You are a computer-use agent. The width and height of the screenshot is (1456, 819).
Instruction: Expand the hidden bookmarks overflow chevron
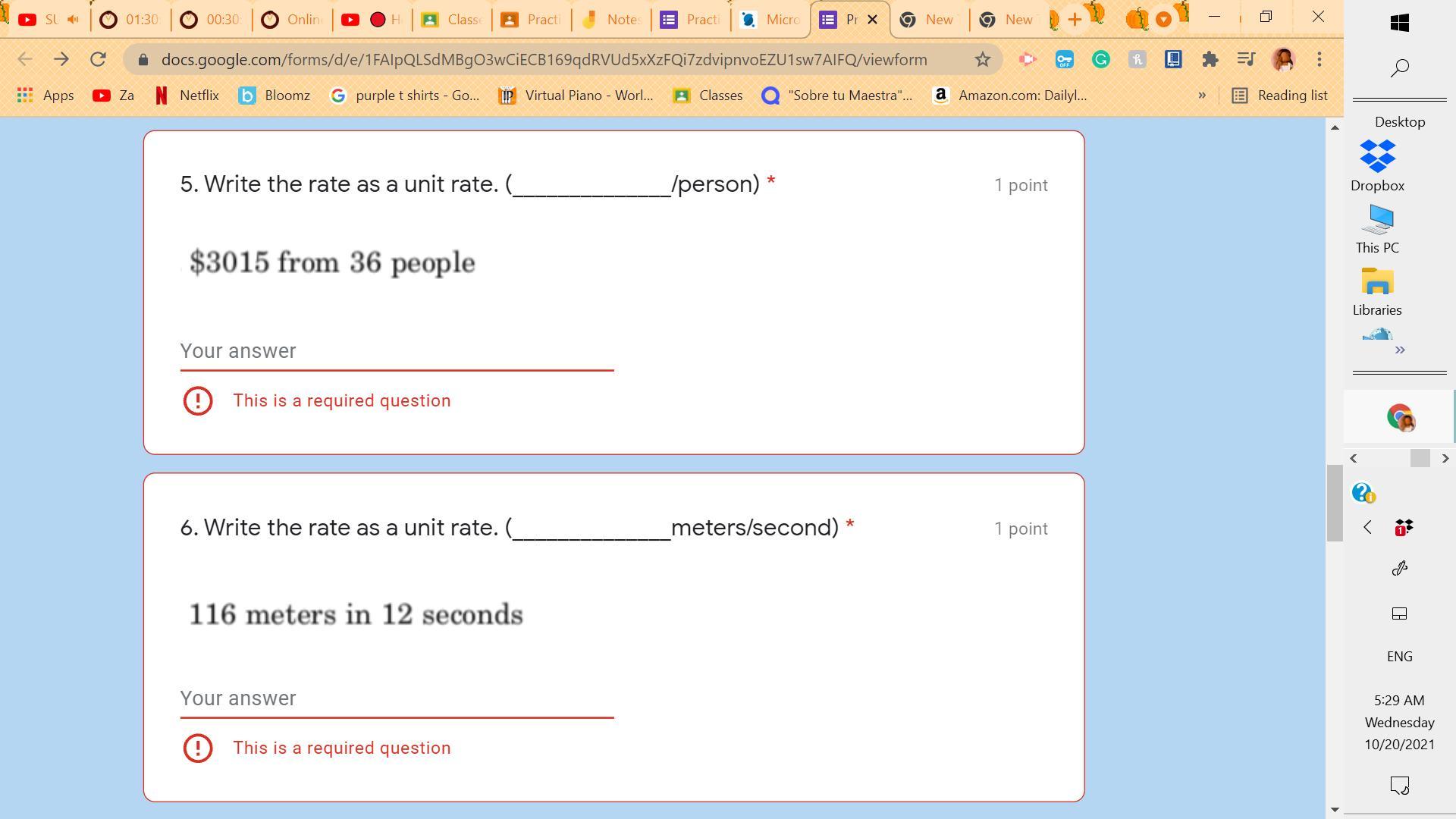pos(1201,96)
